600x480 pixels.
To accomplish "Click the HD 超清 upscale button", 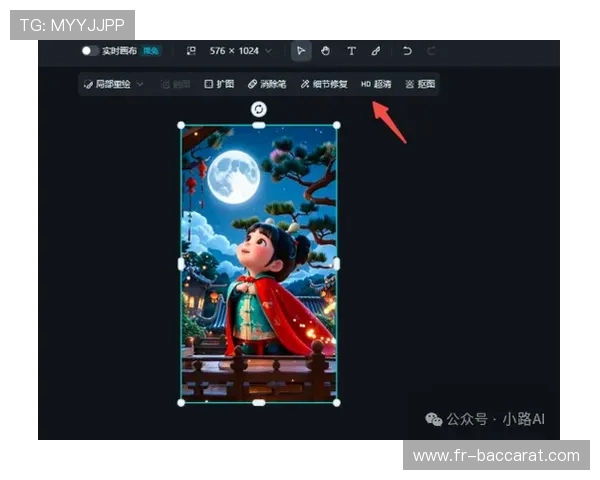I will click(x=376, y=84).
